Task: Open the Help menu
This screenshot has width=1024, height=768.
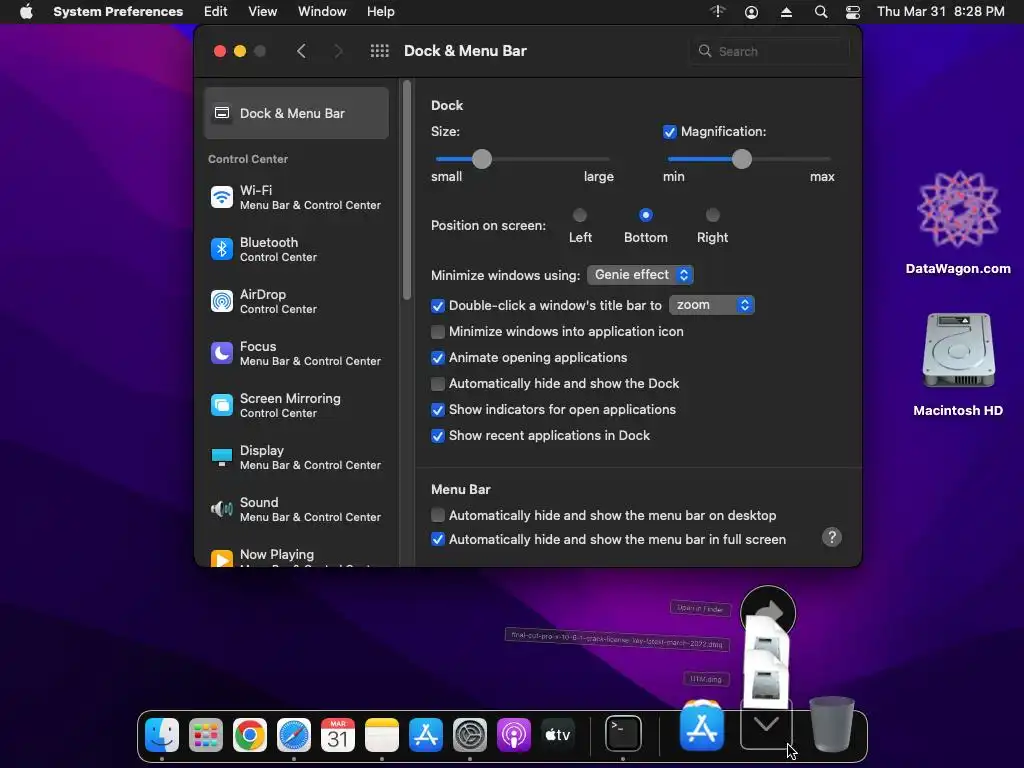Action: click(380, 12)
